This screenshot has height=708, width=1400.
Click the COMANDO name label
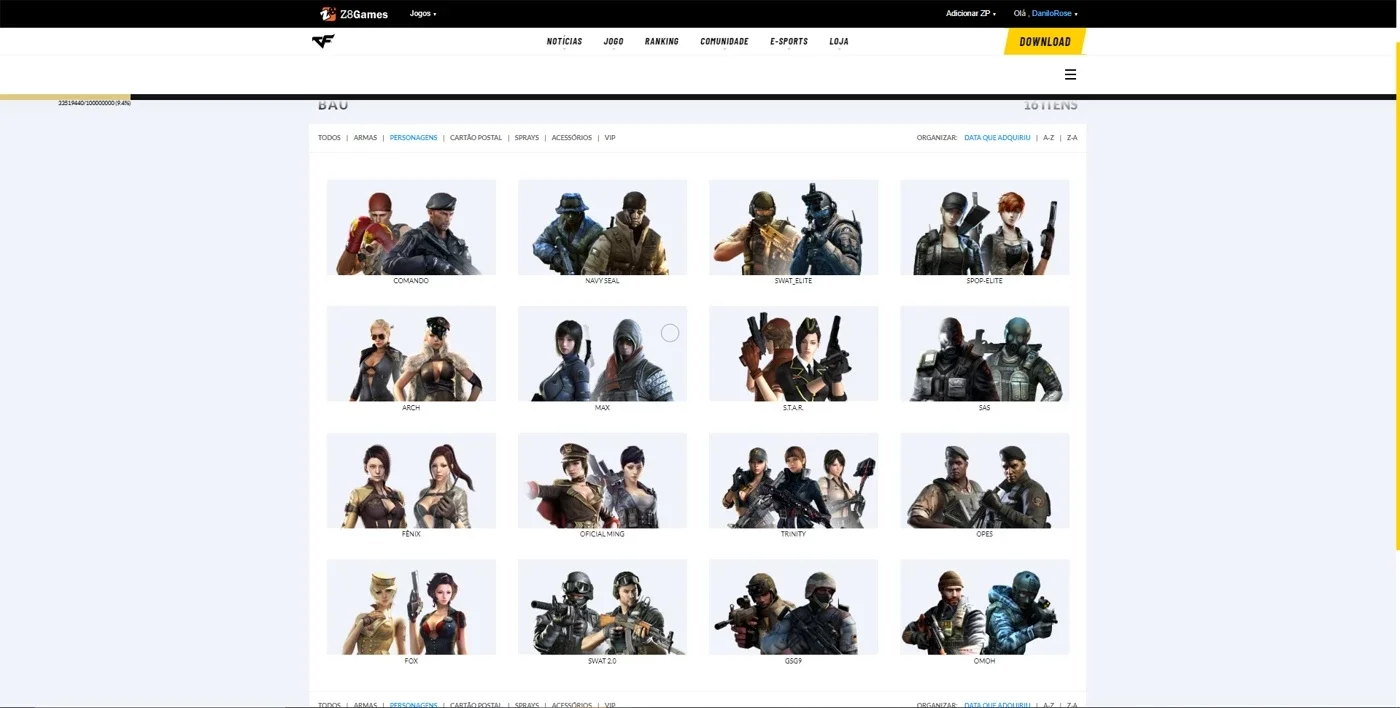(x=411, y=281)
